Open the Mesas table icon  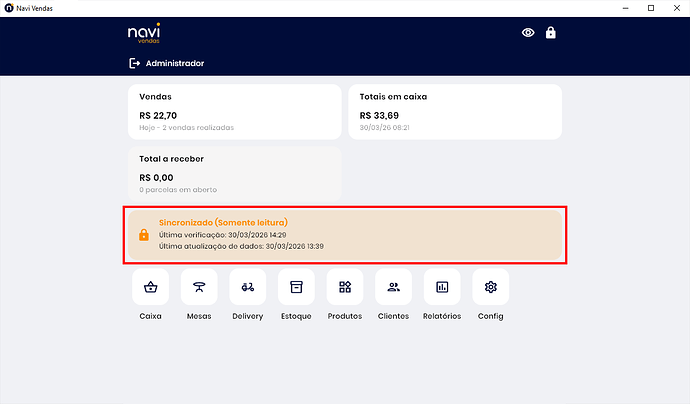point(199,287)
